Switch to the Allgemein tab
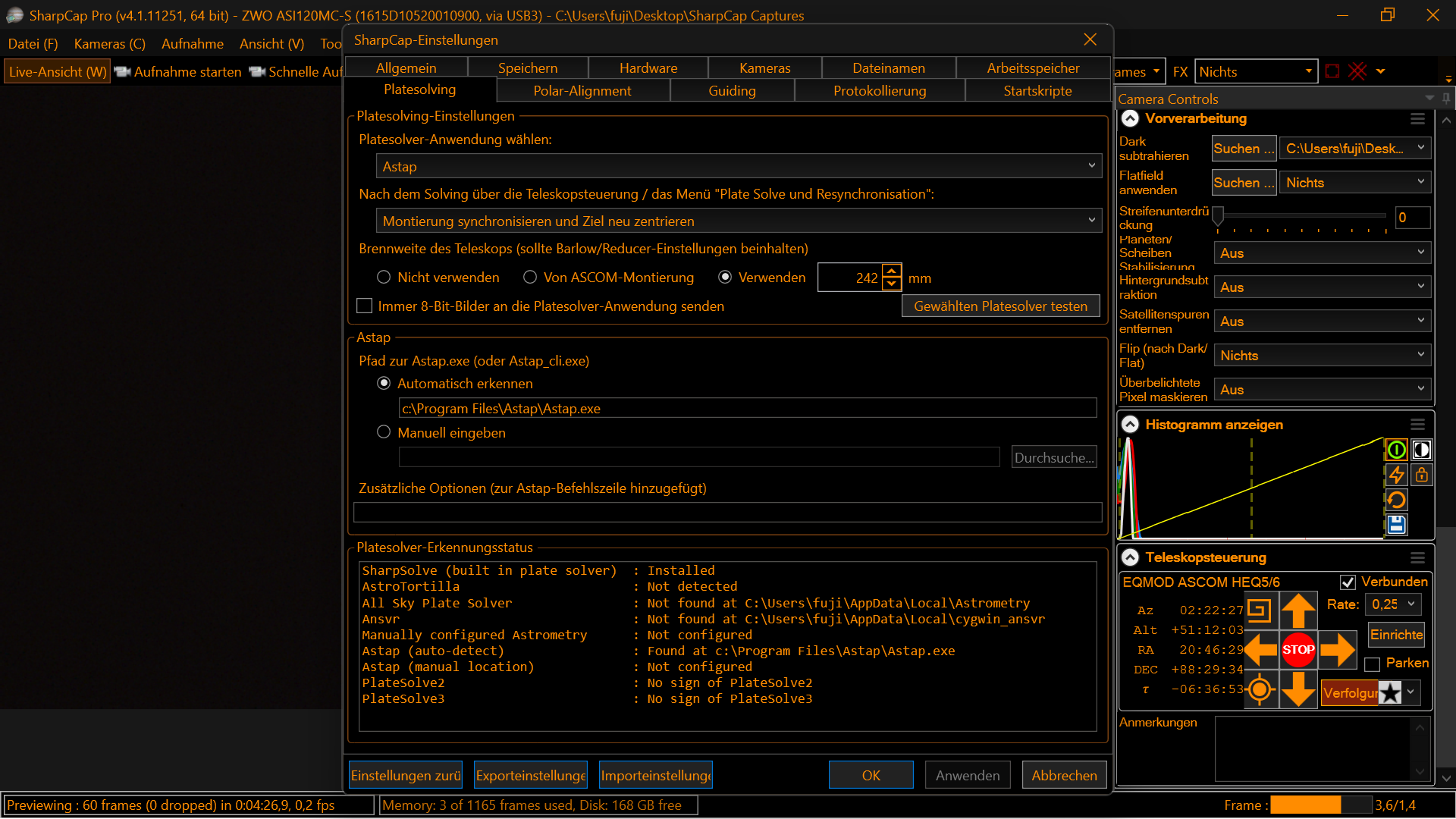1456x819 pixels. click(x=406, y=67)
